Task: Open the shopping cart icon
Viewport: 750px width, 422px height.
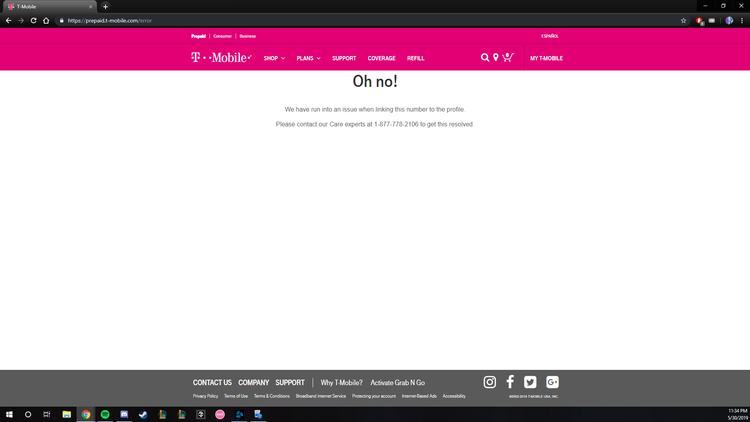Action: point(508,57)
